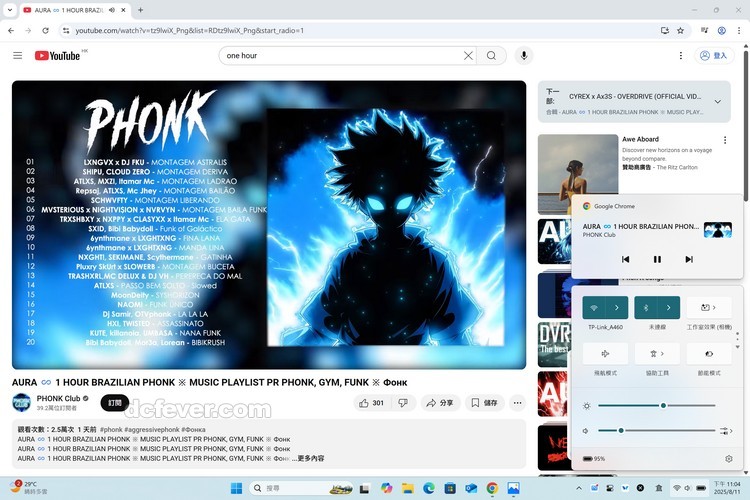Image resolution: width=750 pixels, height=500 pixels.
Task: Open Chrome's three-dot browser menu
Action: [739, 31]
